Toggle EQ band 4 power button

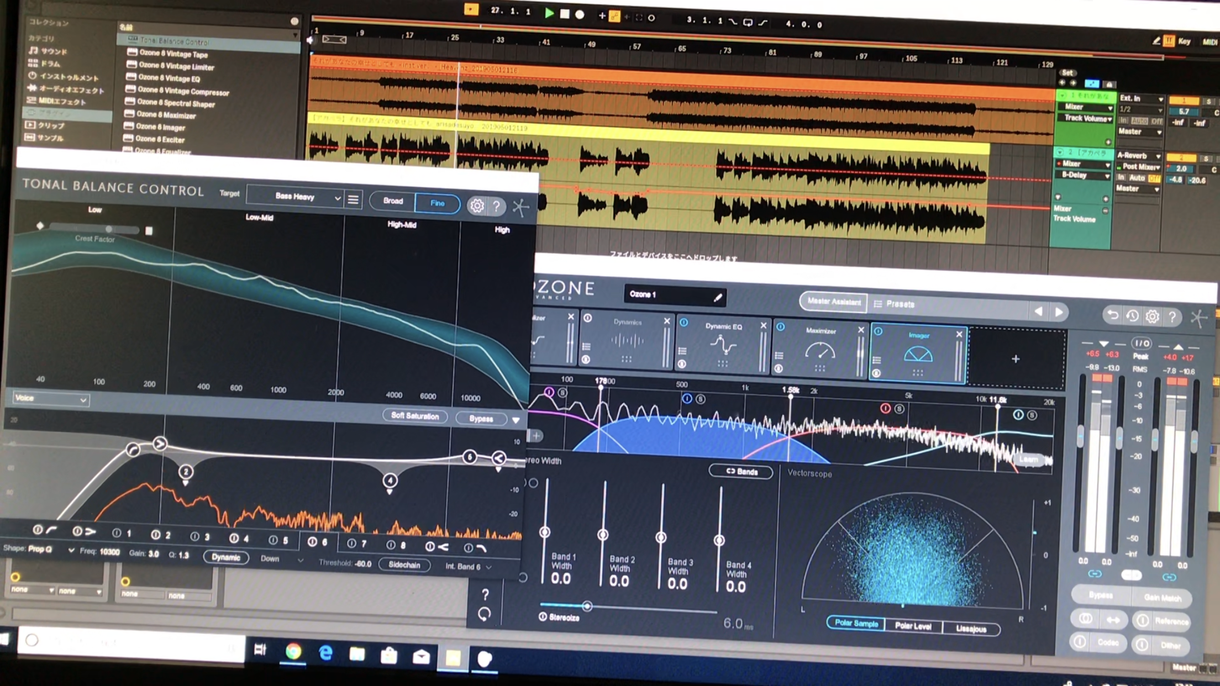[x=233, y=538]
